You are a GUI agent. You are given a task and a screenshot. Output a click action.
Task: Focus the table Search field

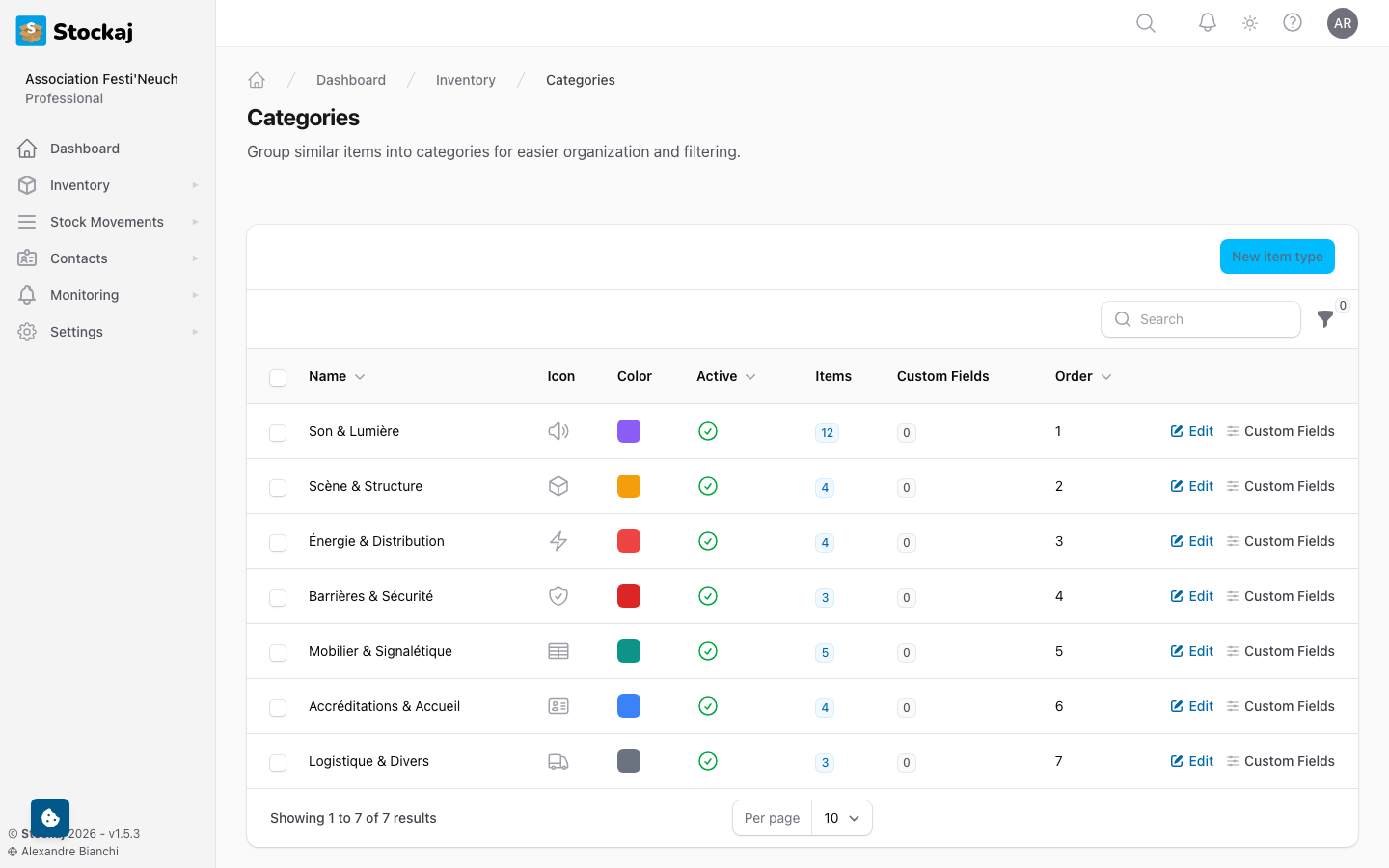[1201, 319]
